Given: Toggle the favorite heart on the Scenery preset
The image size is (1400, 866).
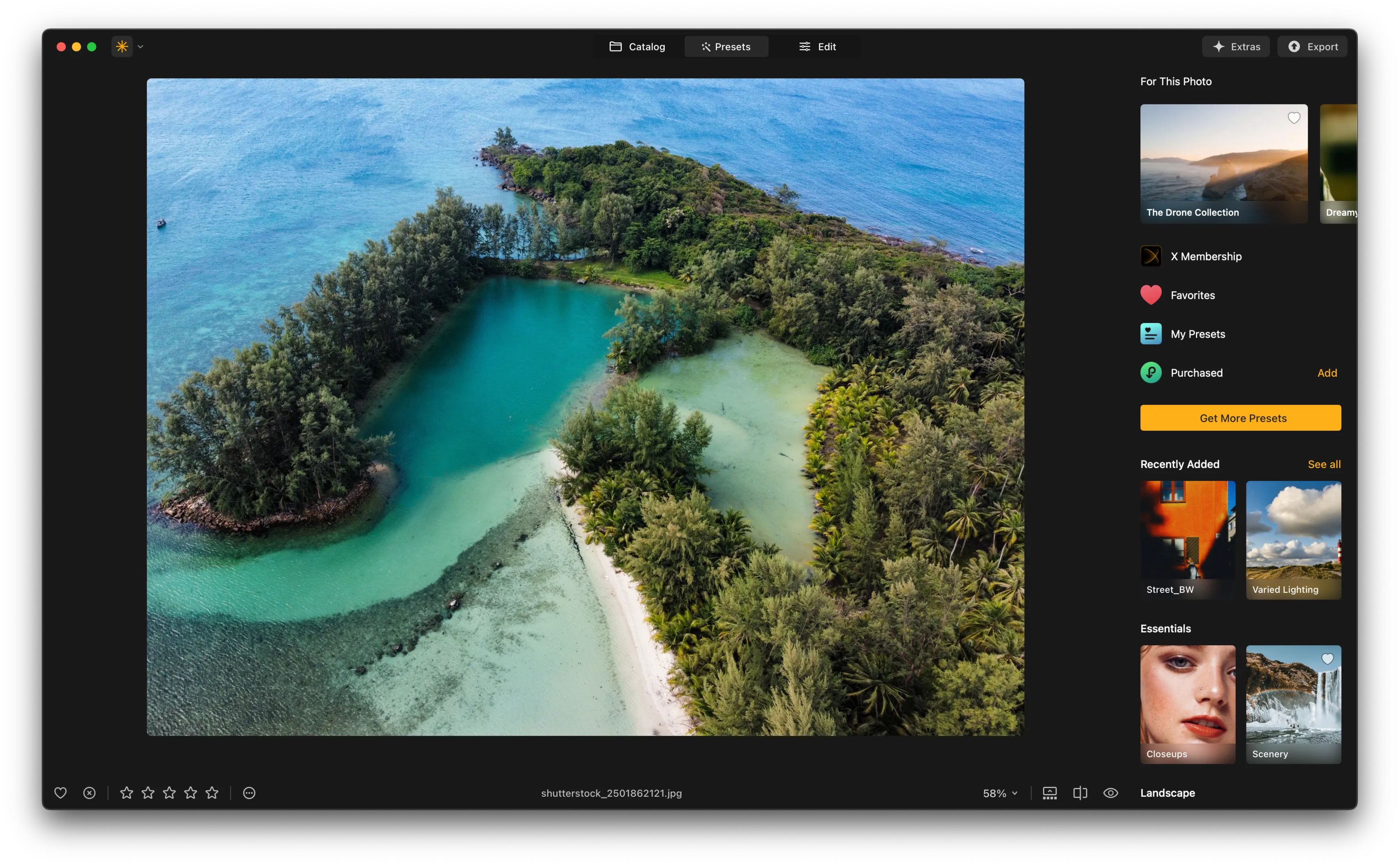Looking at the screenshot, I should [1327, 659].
